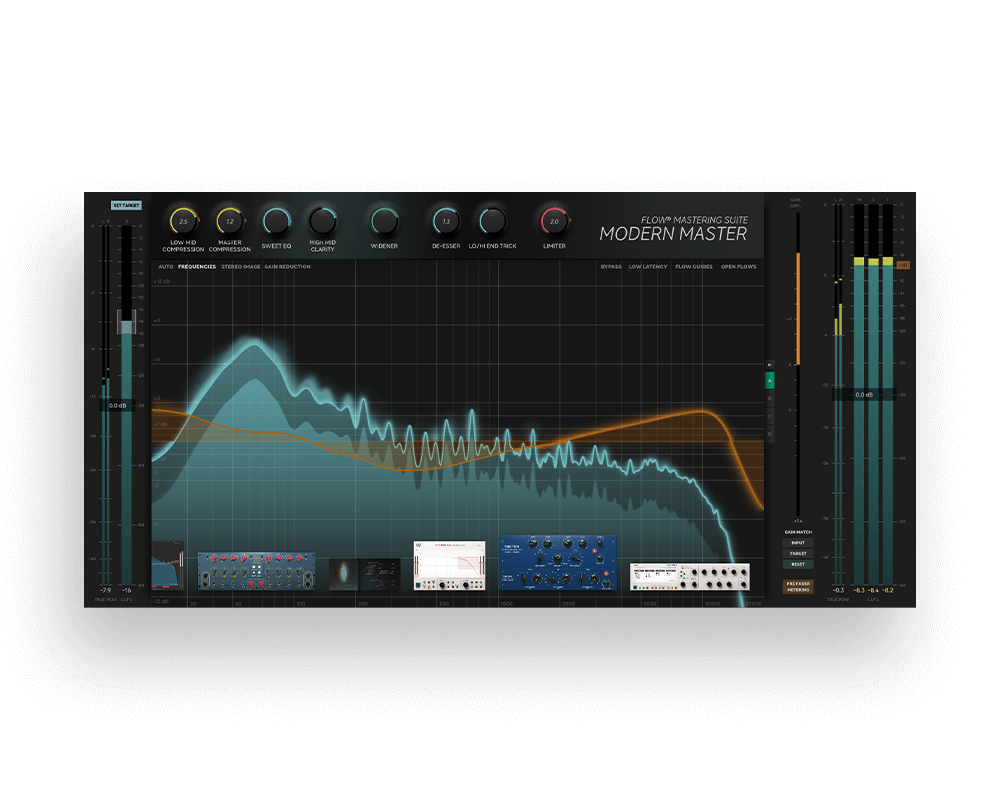Click the -0.3 true peak readout
This screenshot has height=800, width=1000.
[x=838, y=591]
